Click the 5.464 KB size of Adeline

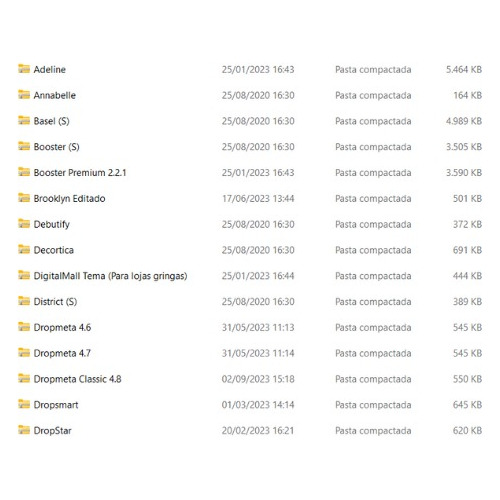(464, 69)
